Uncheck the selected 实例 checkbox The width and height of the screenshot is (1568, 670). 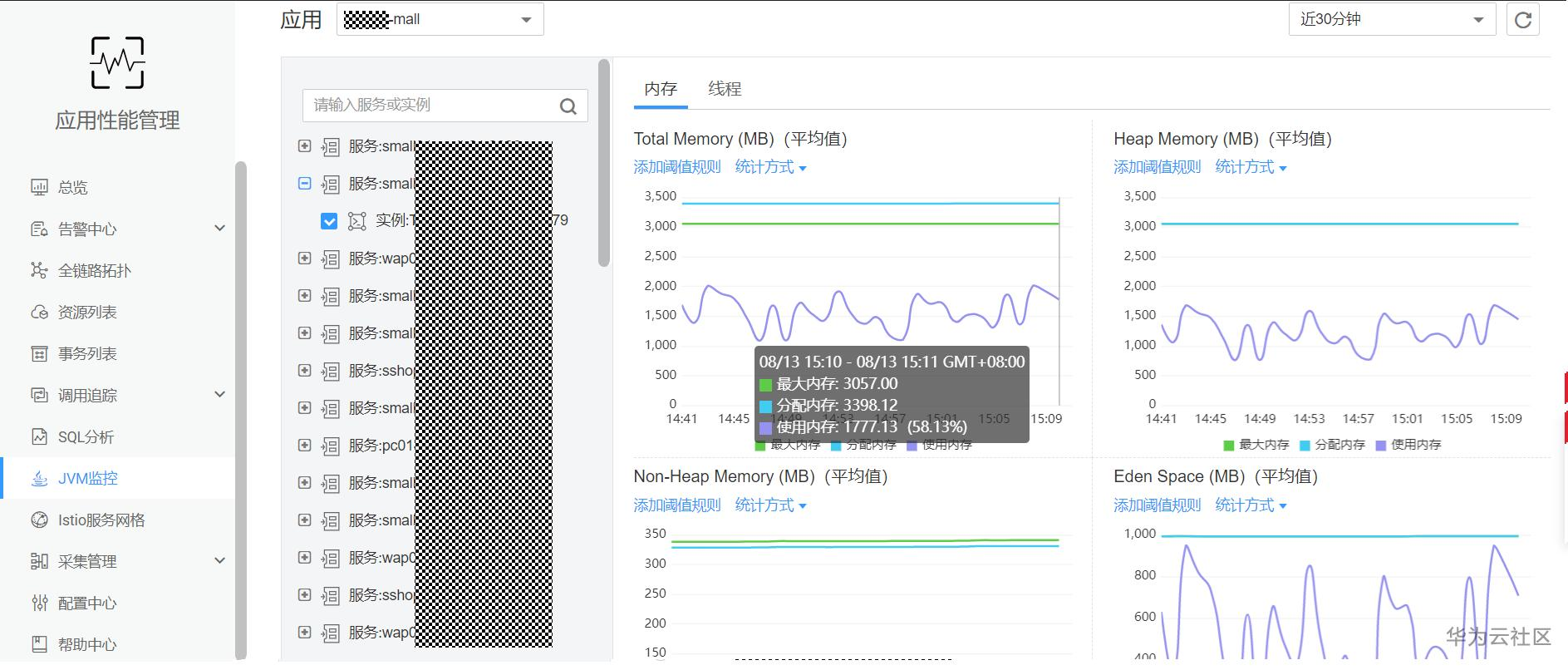pos(329,221)
